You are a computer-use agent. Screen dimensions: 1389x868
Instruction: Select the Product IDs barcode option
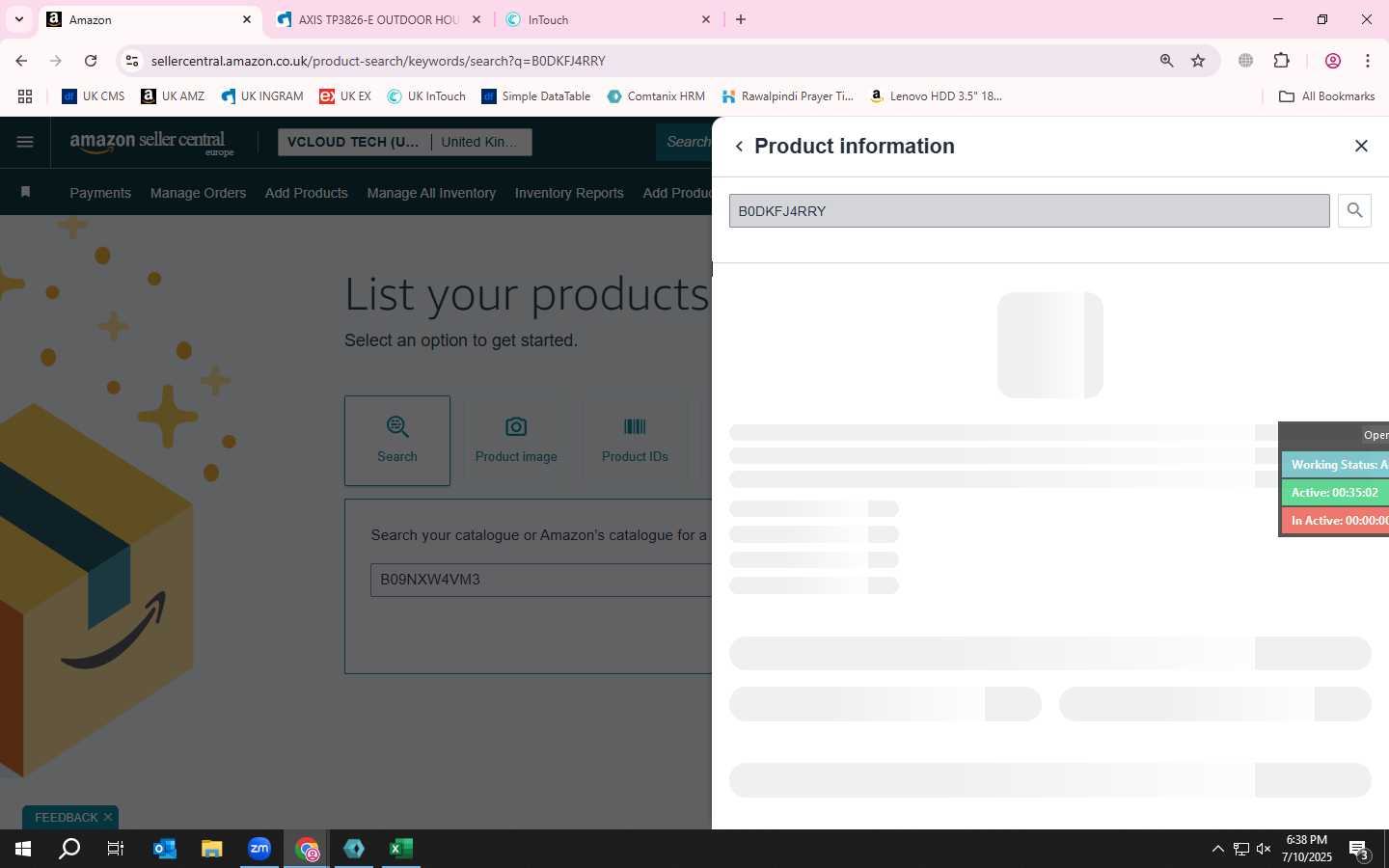tap(635, 441)
